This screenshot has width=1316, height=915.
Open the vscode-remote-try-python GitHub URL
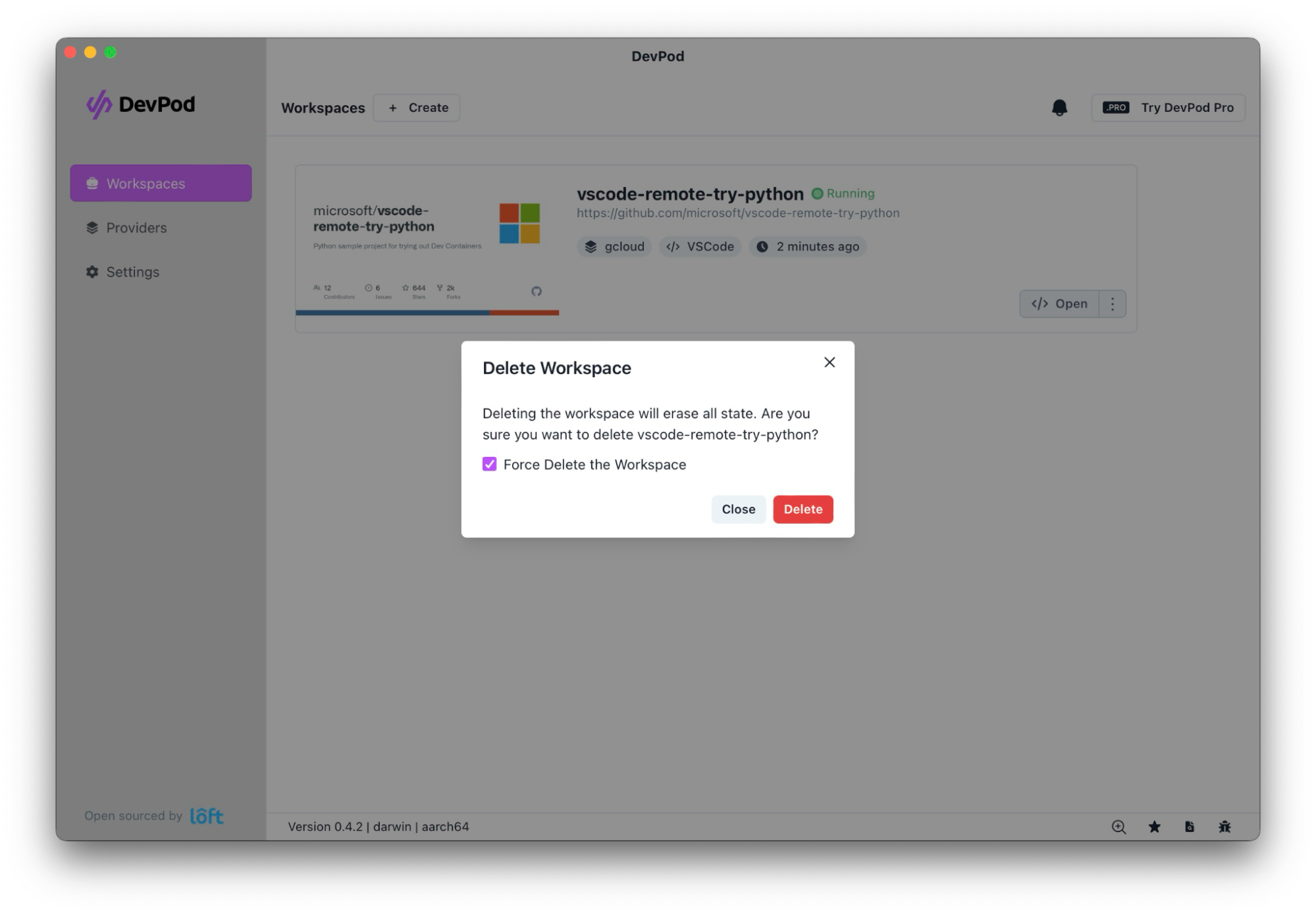(x=737, y=213)
